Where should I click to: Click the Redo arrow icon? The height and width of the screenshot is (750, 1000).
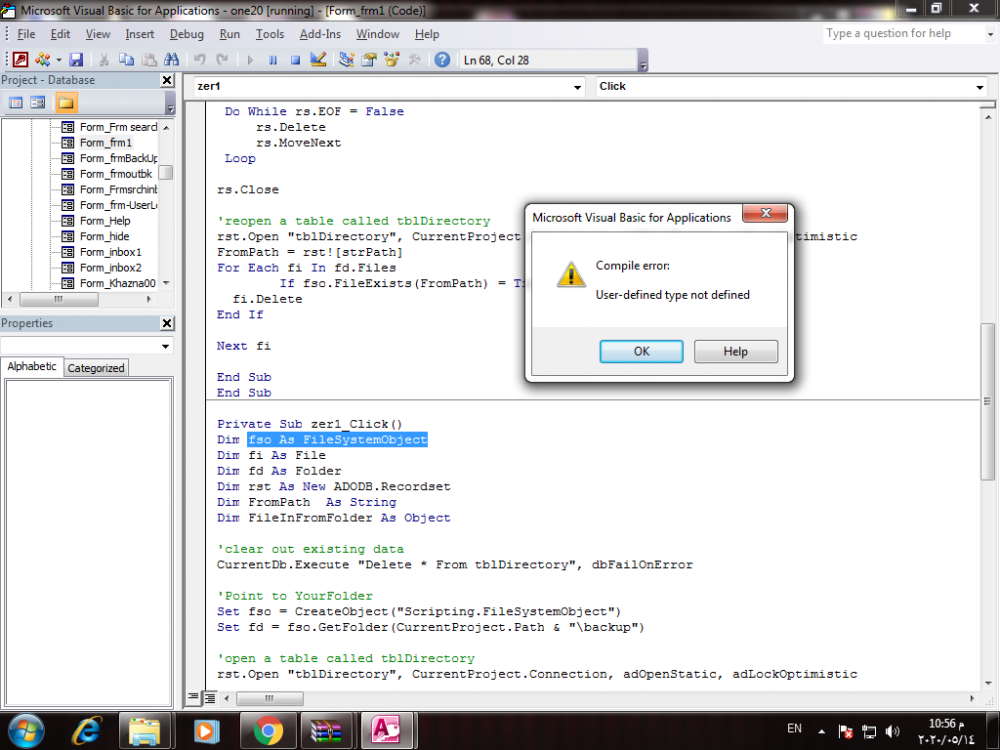tap(222, 59)
